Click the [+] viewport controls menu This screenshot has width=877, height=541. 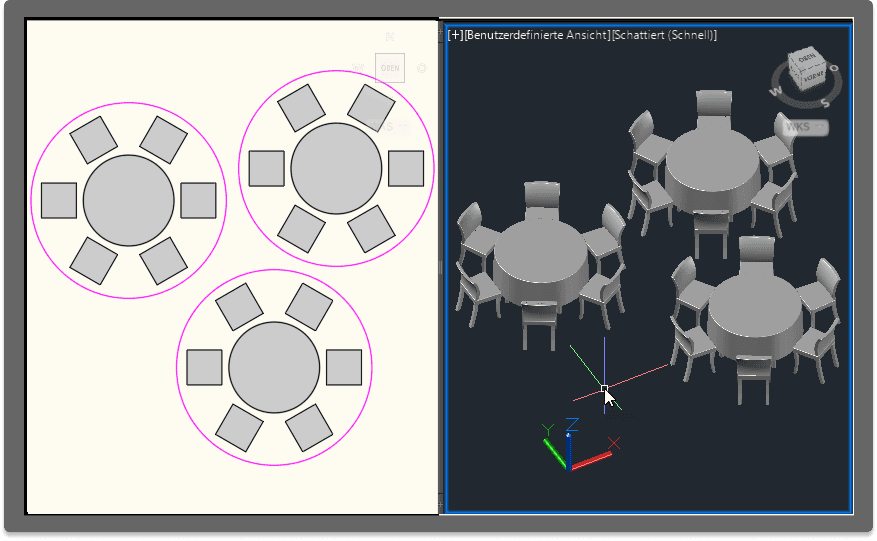(456, 35)
